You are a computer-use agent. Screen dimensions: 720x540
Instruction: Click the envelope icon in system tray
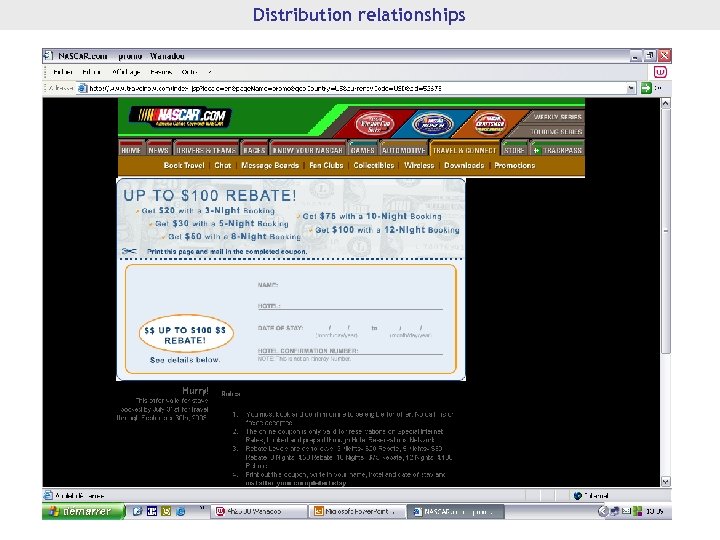[x=626, y=511]
